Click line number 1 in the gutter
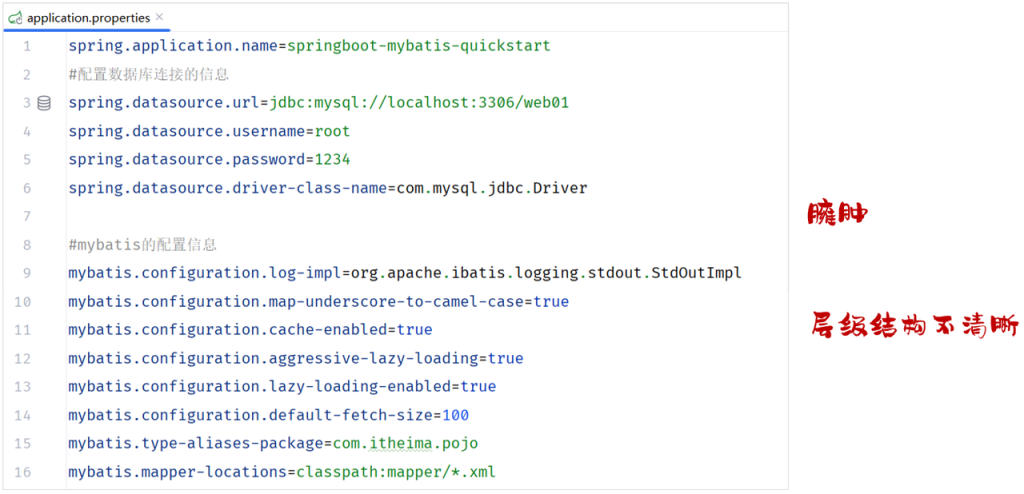Image resolution: width=1024 pixels, height=494 pixels. pyautogui.click(x=26, y=47)
